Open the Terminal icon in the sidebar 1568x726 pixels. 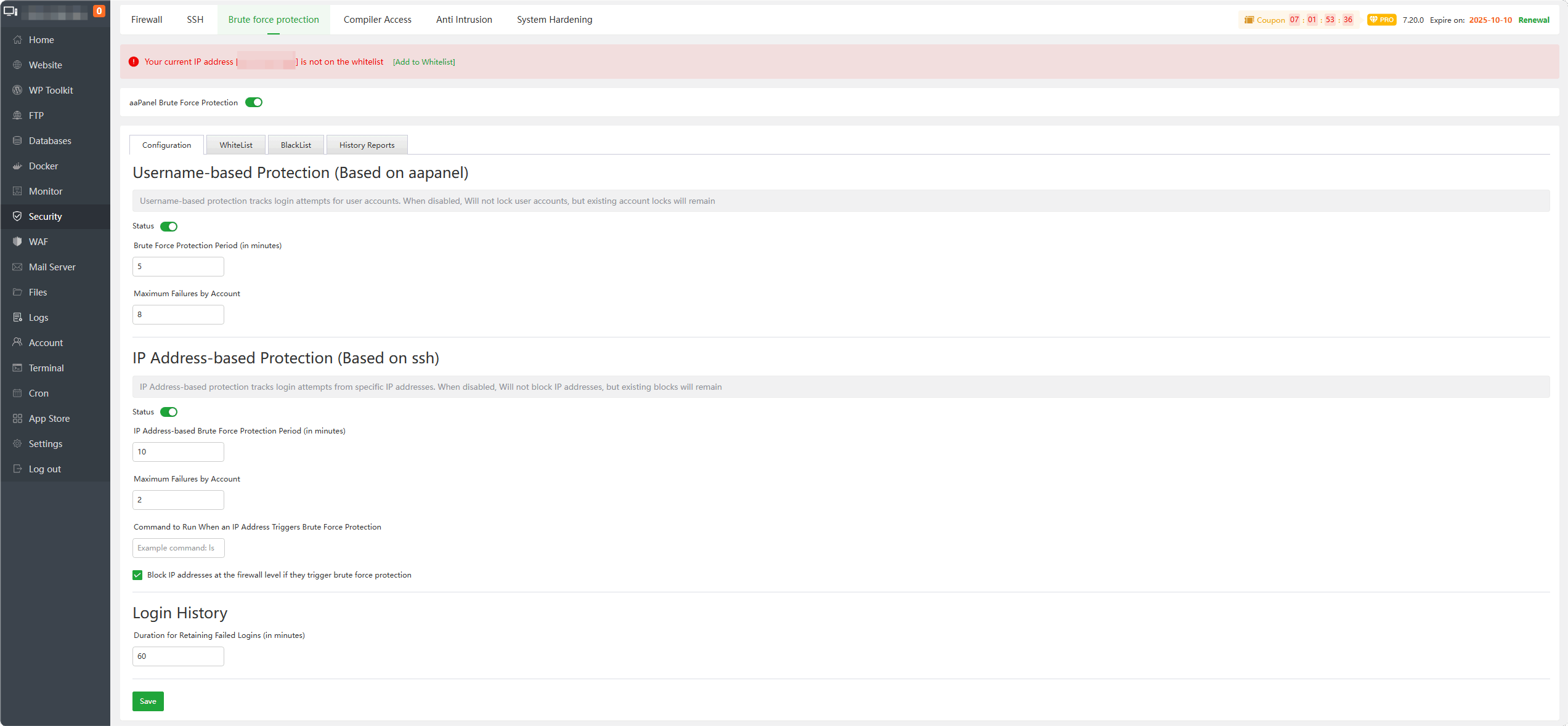(x=17, y=368)
